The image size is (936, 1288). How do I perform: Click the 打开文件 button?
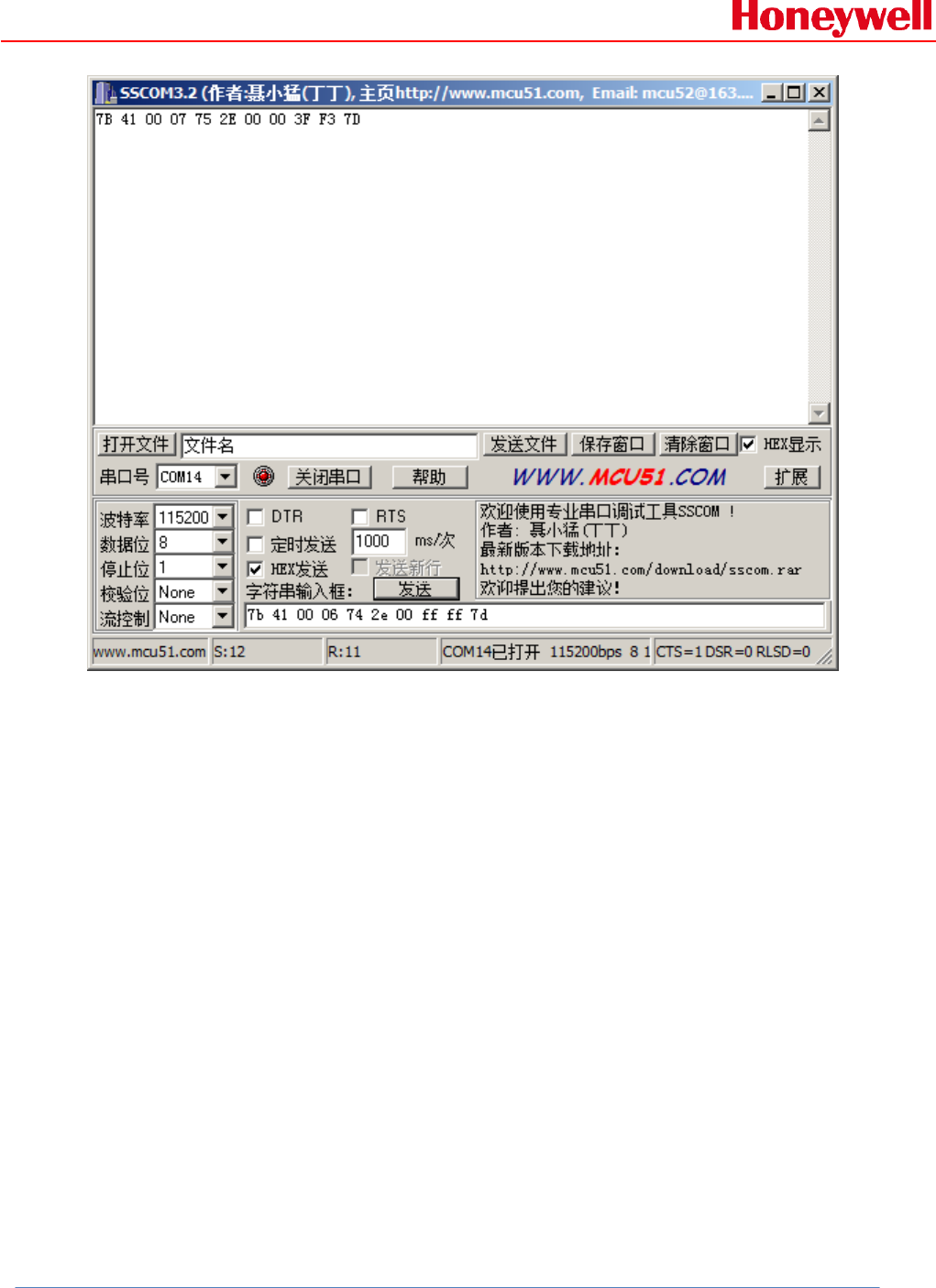(137, 445)
